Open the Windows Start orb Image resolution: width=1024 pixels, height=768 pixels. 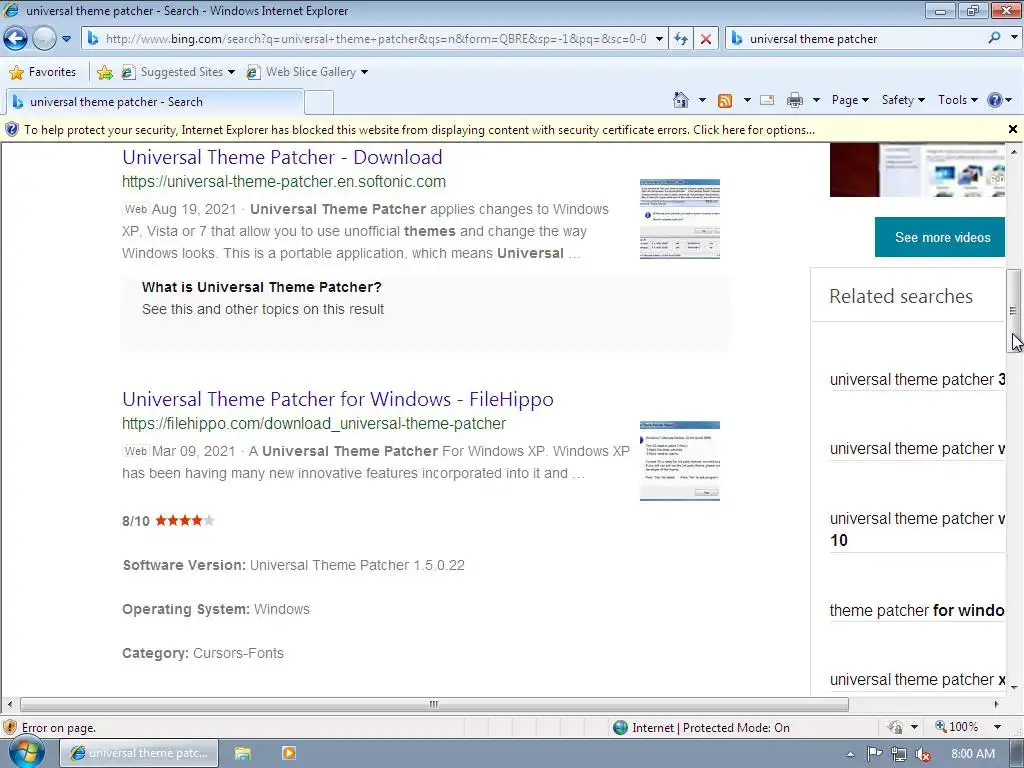pos(26,753)
